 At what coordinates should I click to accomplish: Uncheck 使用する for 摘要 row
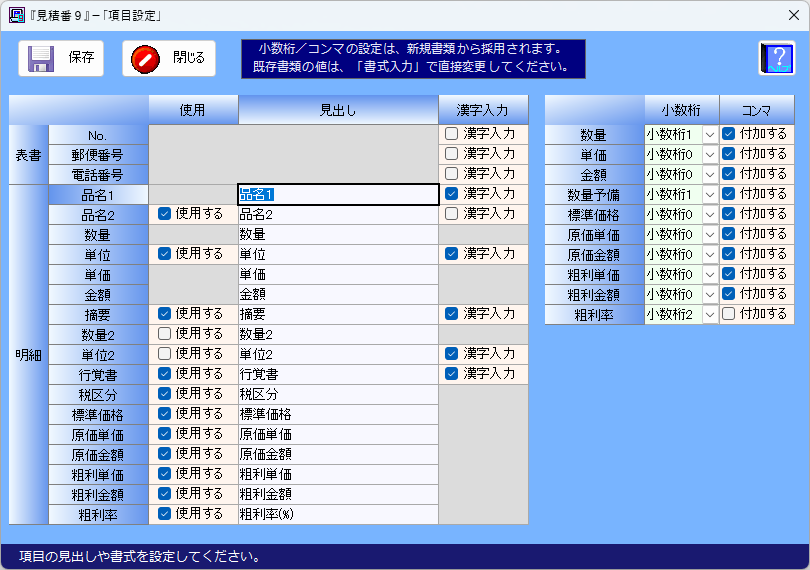click(x=164, y=313)
